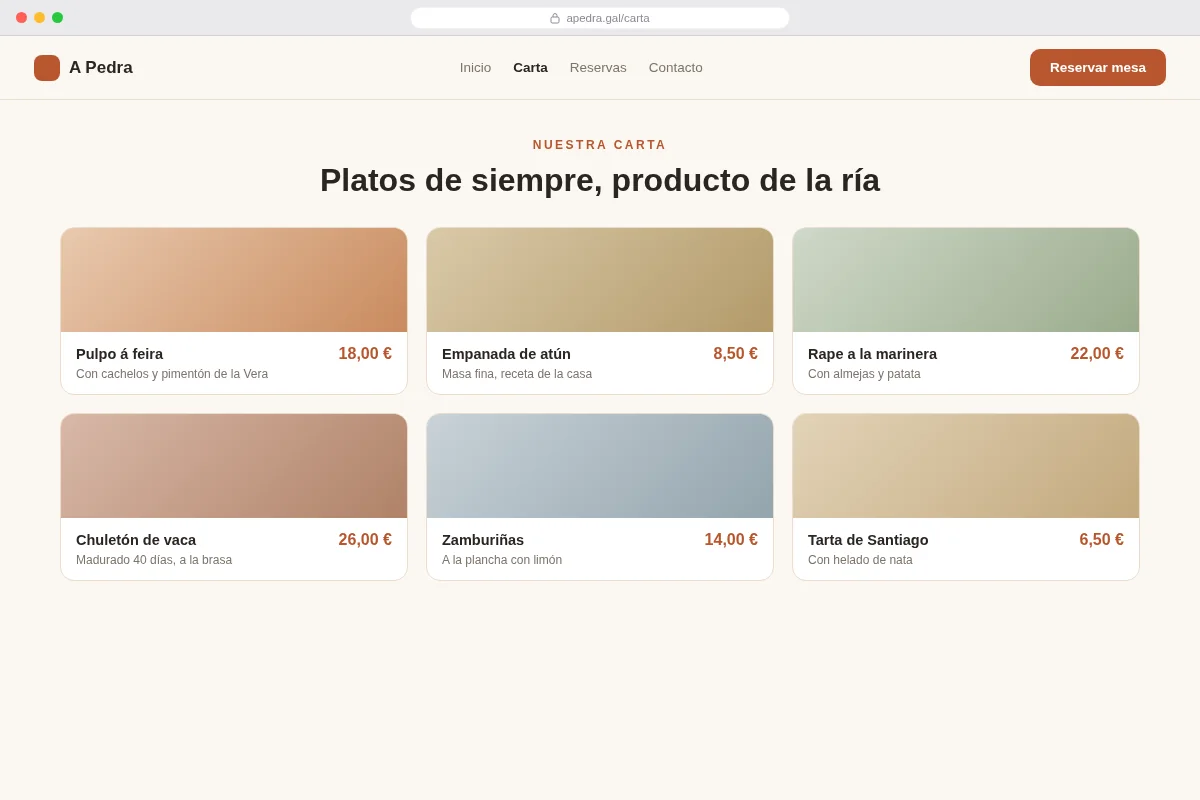Click 'Masa fina, receta de la casa'
Viewport: 1200px width, 800px height.
[x=517, y=374]
